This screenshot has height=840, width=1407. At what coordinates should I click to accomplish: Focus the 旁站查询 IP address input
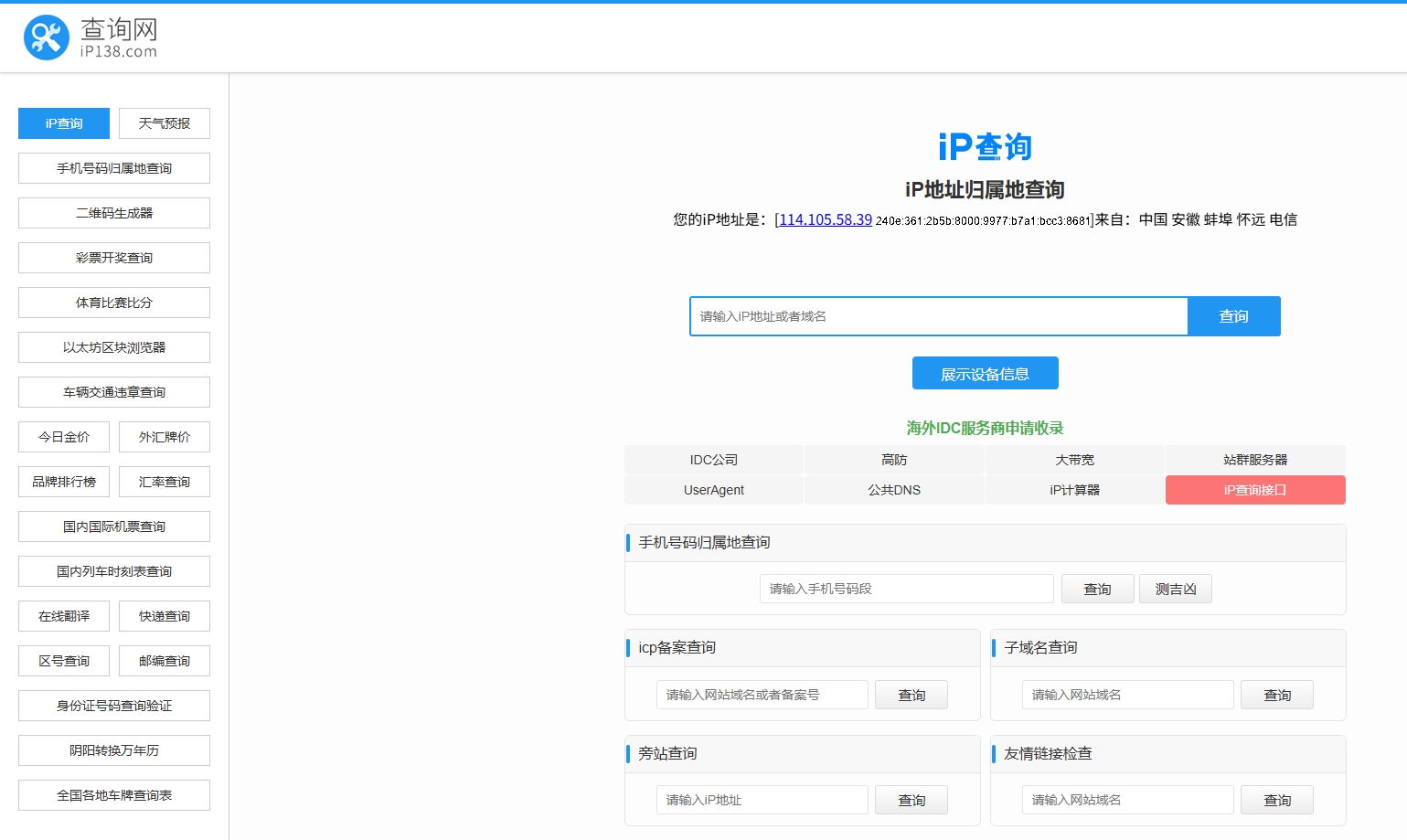tap(762, 800)
